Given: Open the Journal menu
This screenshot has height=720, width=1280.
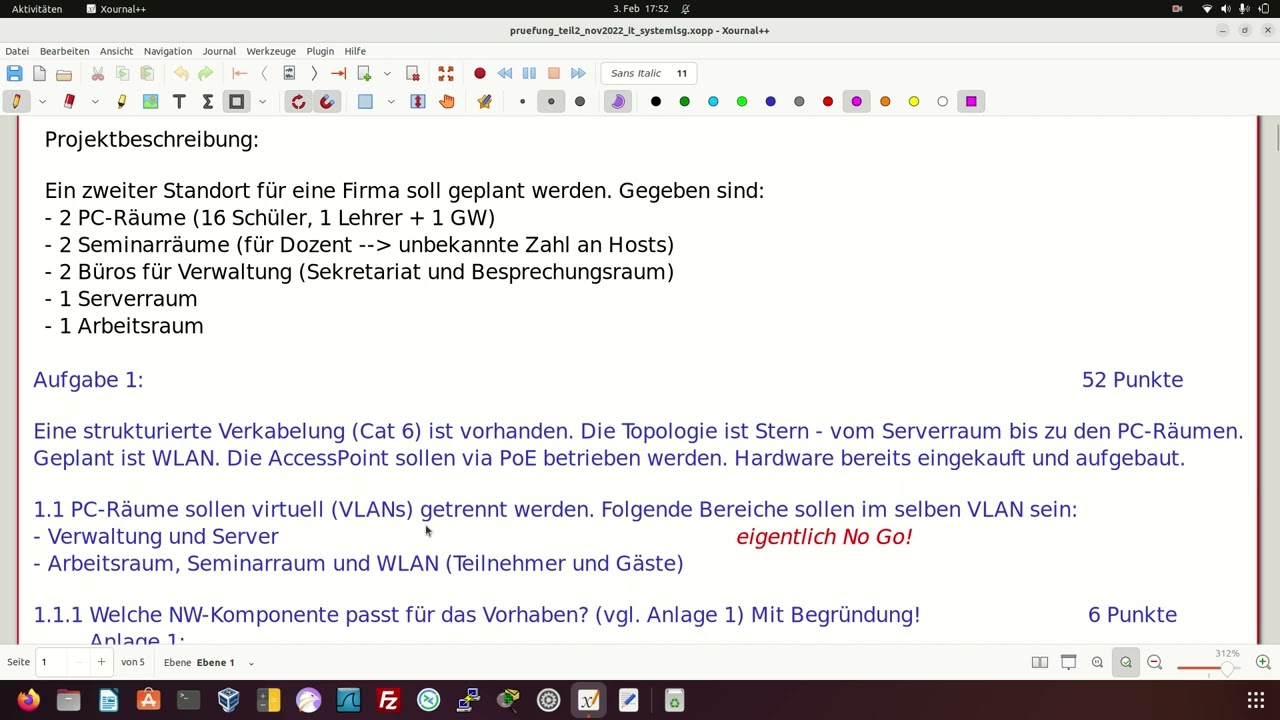Looking at the screenshot, I should click(219, 51).
